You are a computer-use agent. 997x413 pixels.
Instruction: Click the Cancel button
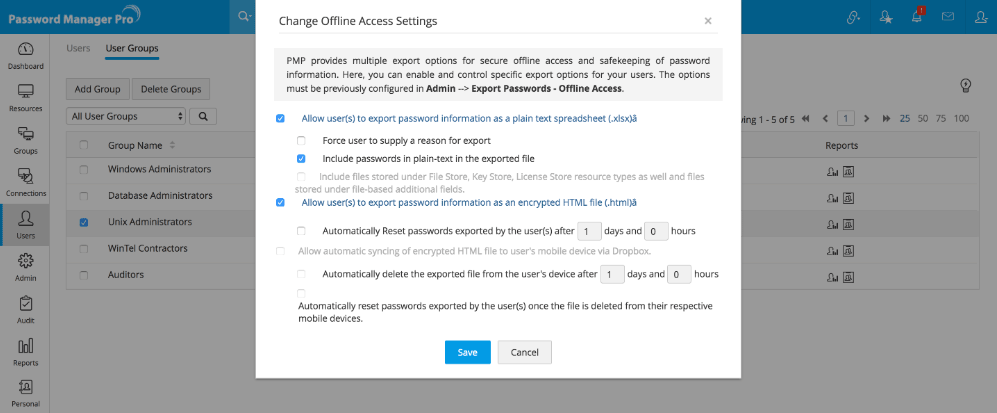click(x=524, y=352)
